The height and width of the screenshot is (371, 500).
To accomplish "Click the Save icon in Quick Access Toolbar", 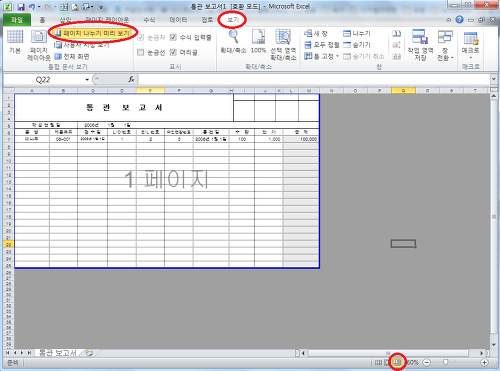I will pyautogui.click(x=21, y=7).
